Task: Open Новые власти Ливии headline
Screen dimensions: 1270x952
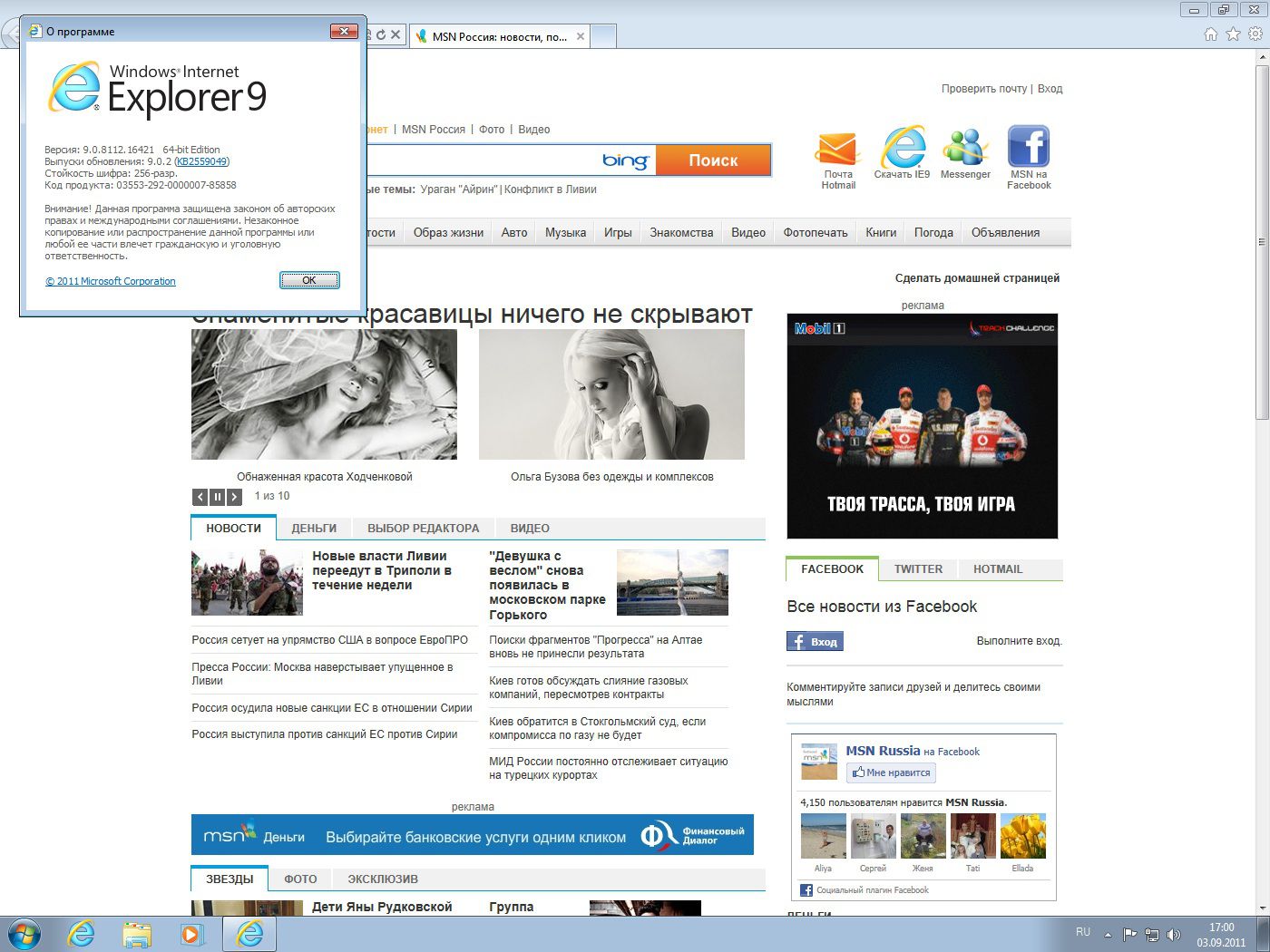Action: coord(381,570)
